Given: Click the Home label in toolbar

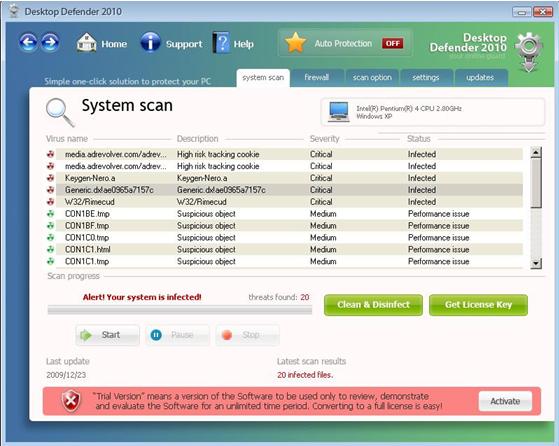Looking at the screenshot, I should tap(114, 44).
